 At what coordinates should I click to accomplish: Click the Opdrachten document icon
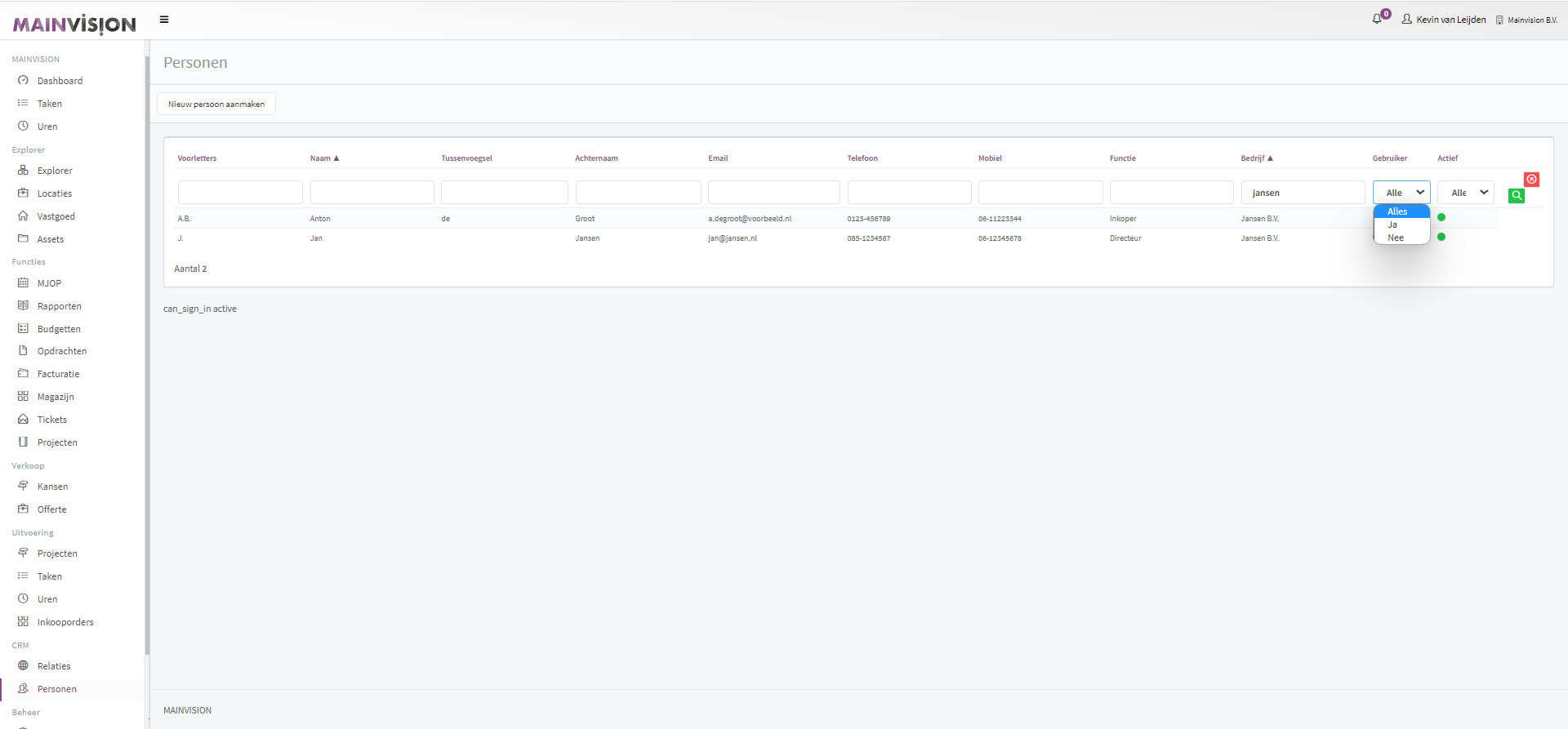click(23, 351)
